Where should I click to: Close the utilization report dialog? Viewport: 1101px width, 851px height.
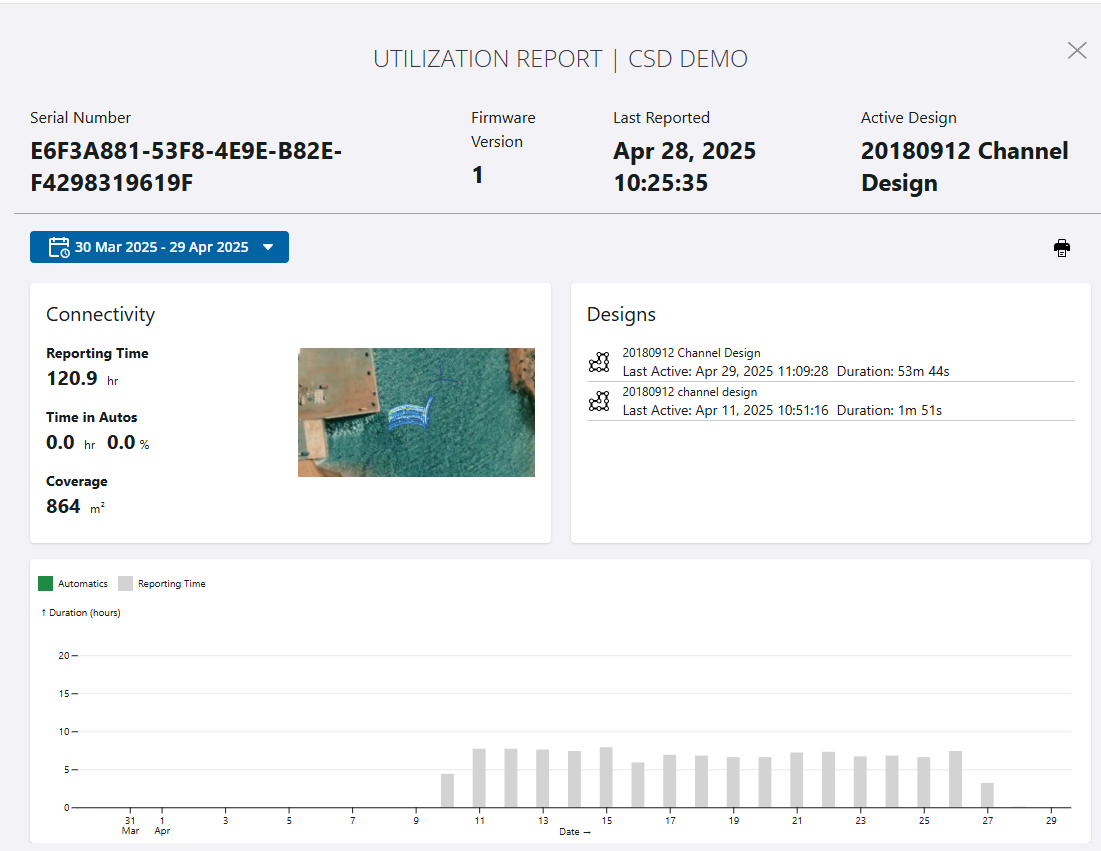point(1076,51)
